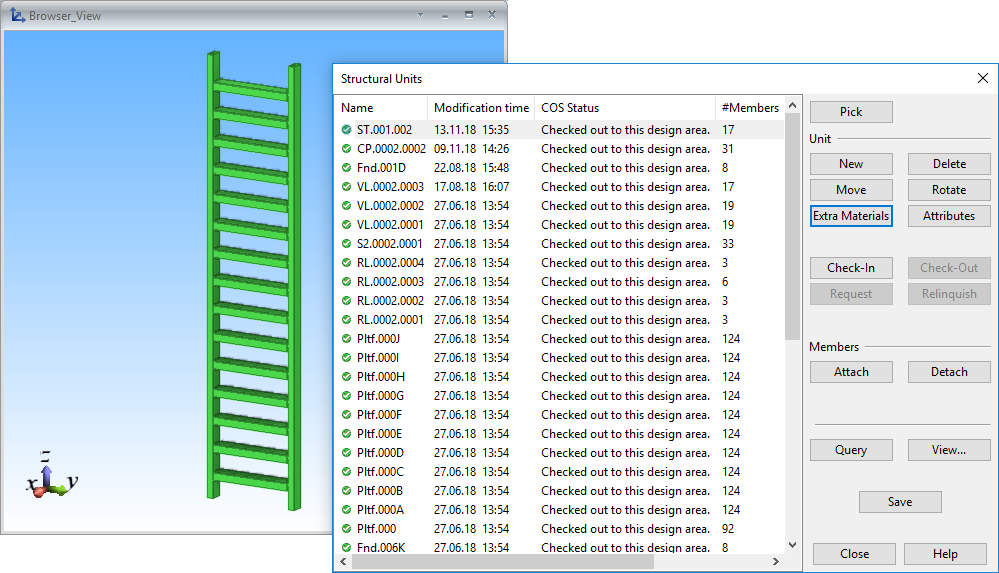Click the Browser_View window title icon
This screenshot has width=999, height=573.
[16, 15]
